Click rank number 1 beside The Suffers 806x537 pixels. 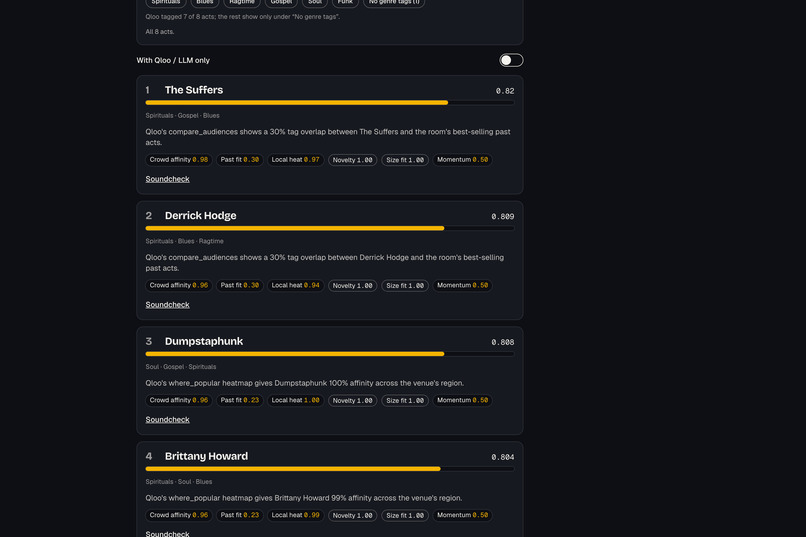coord(148,90)
